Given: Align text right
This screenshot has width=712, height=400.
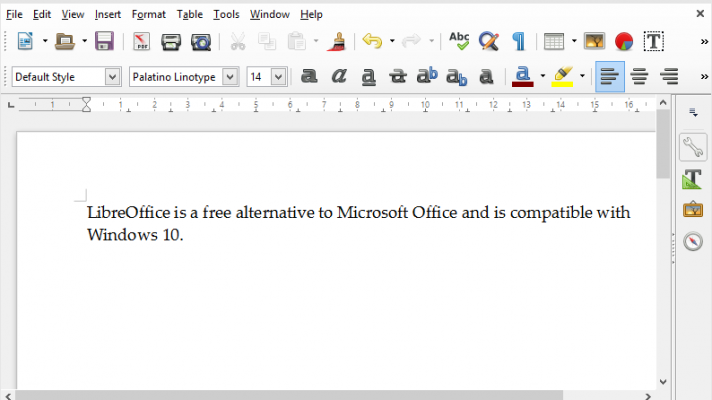Looking at the screenshot, I should (x=669, y=76).
